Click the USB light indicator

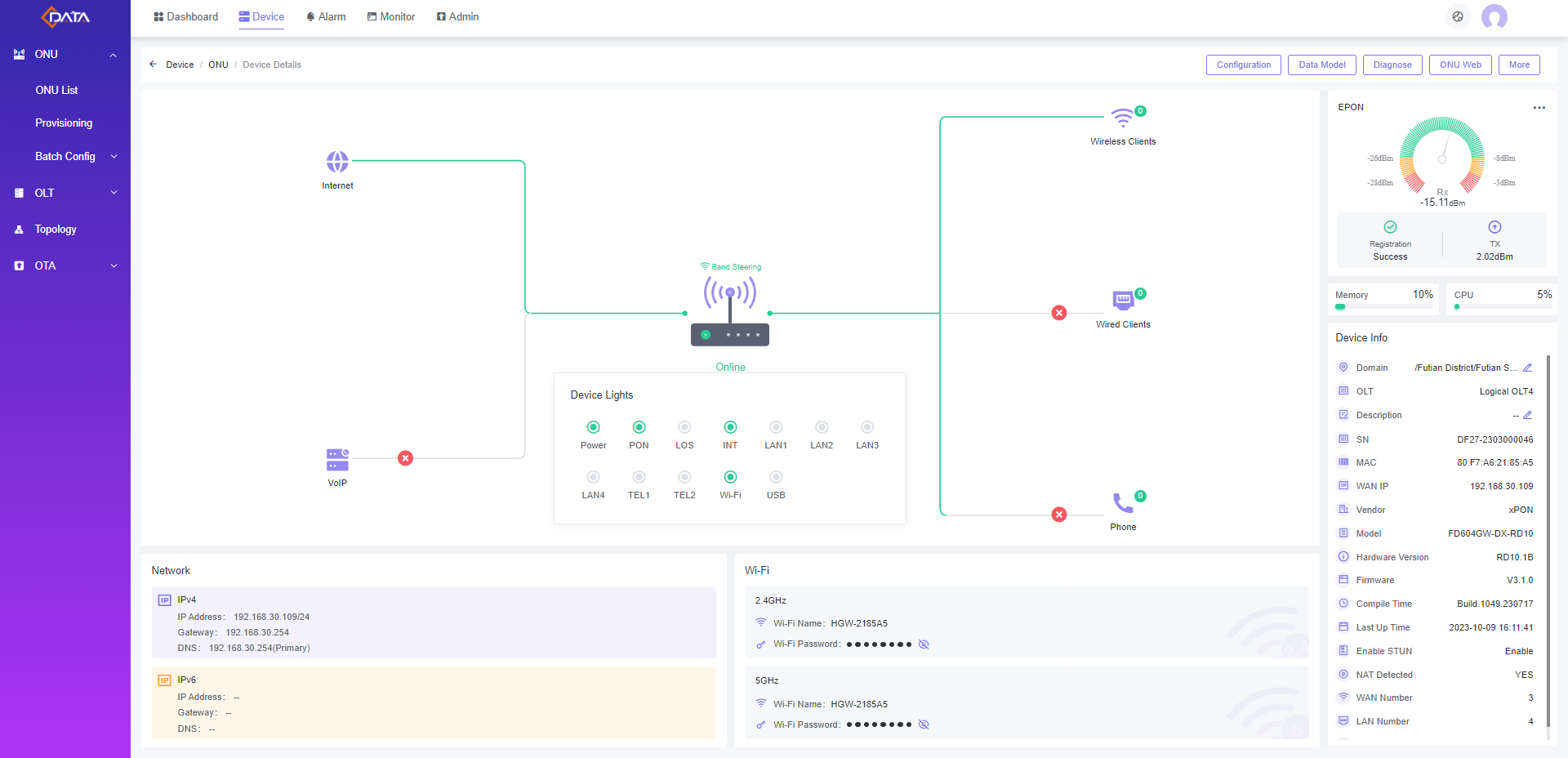coord(777,477)
